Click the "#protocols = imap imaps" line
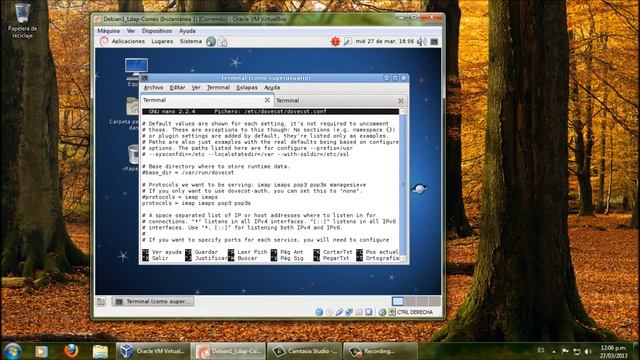 (x=180, y=197)
